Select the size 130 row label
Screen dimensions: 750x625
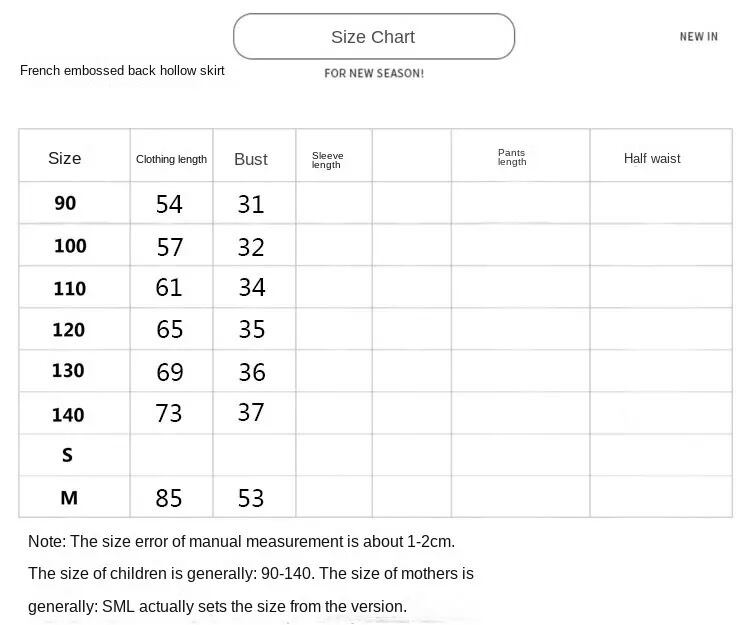(x=68, y=371)
